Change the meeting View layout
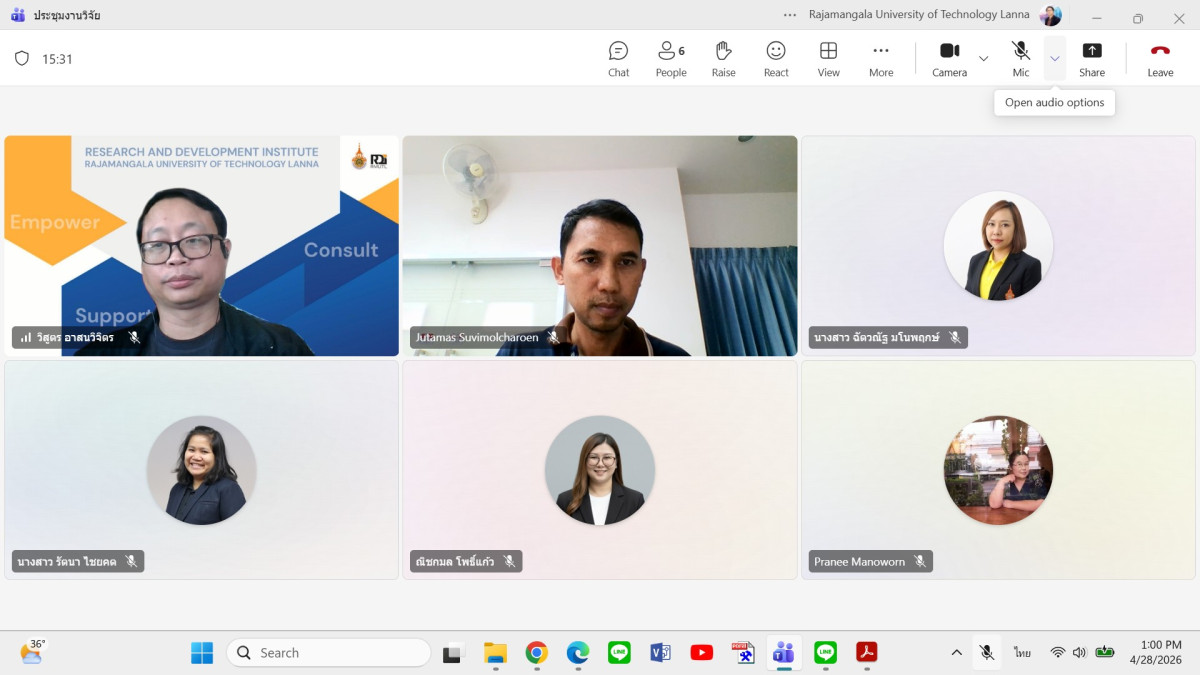 (828, 58)
